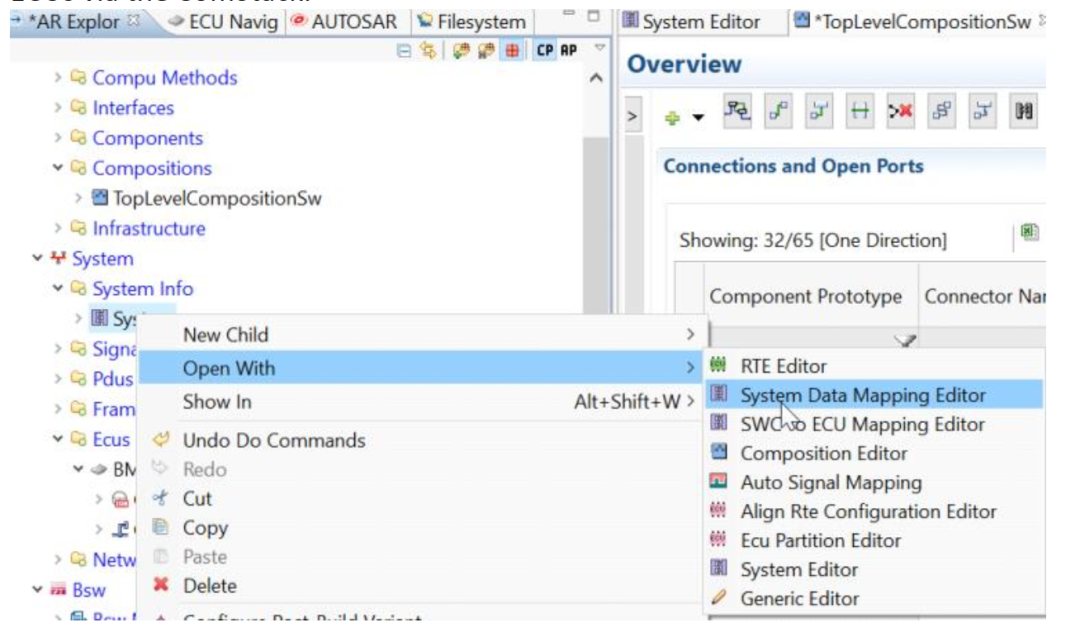Select the Bsw node in the tree
This screenshot has height=632, width=1080.
89,590
